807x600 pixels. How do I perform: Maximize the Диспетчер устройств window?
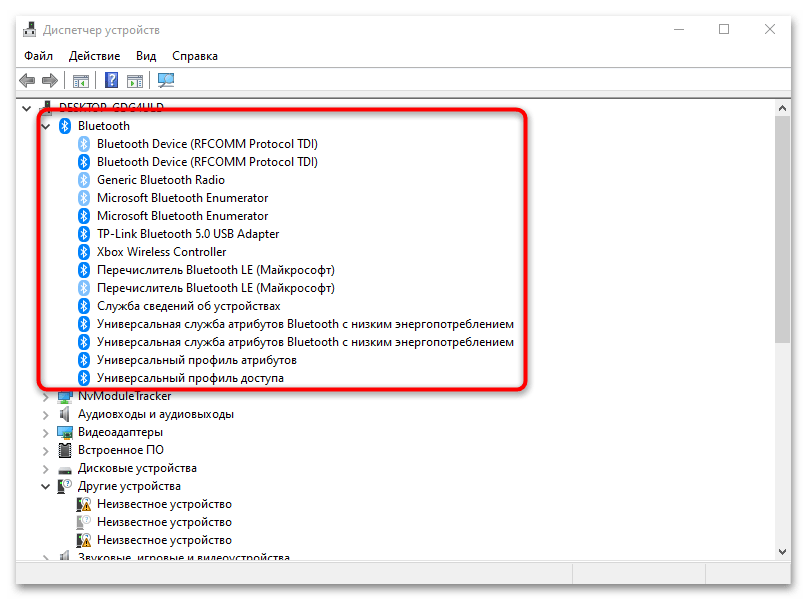pyautogui.click(x=724, y=29)
